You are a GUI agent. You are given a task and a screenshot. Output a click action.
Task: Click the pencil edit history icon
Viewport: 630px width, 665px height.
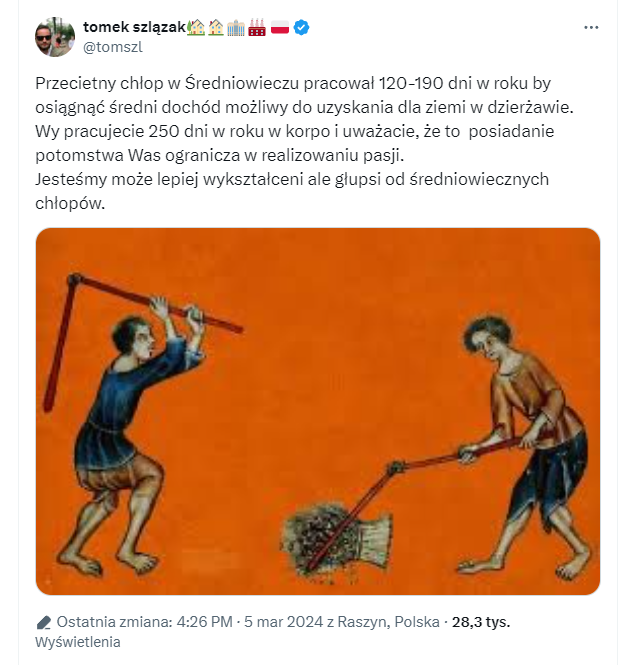(44, 622)
